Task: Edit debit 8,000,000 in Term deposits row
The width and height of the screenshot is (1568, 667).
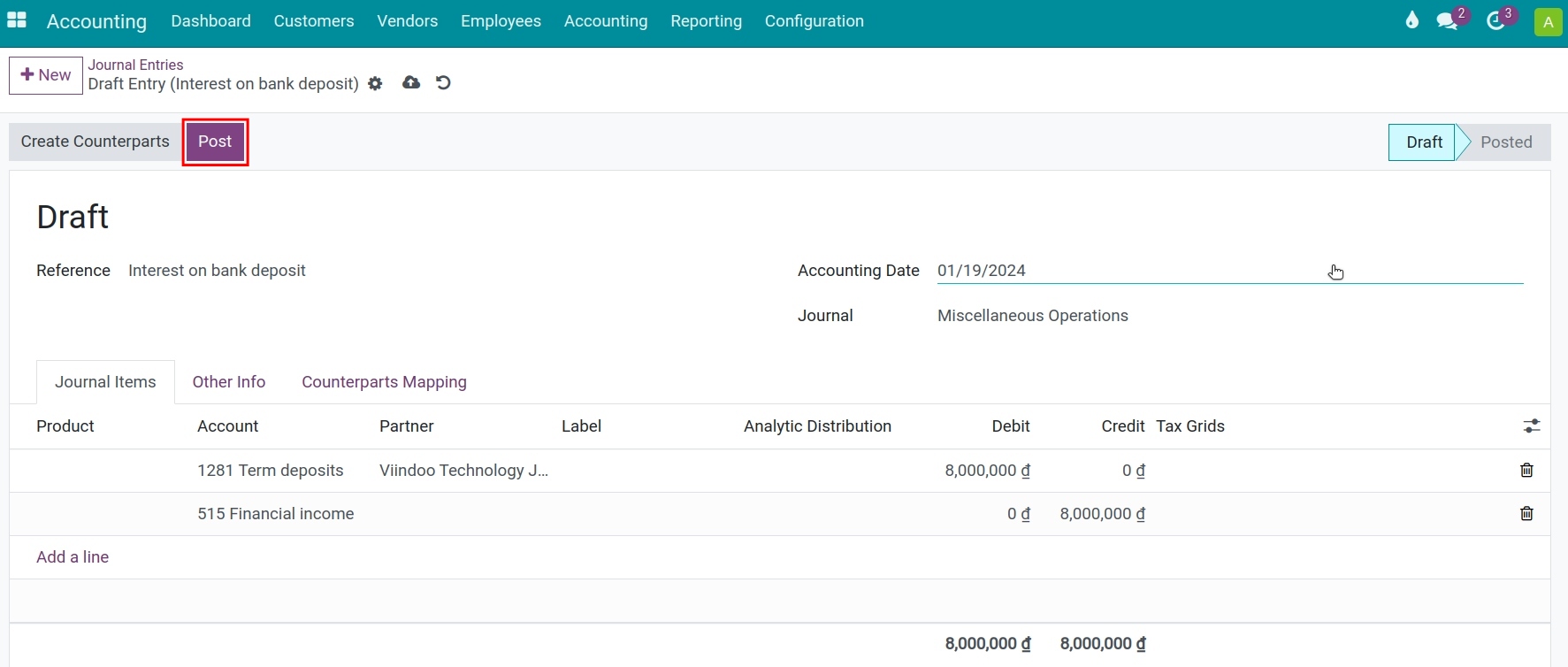Action: pos(987,471)
